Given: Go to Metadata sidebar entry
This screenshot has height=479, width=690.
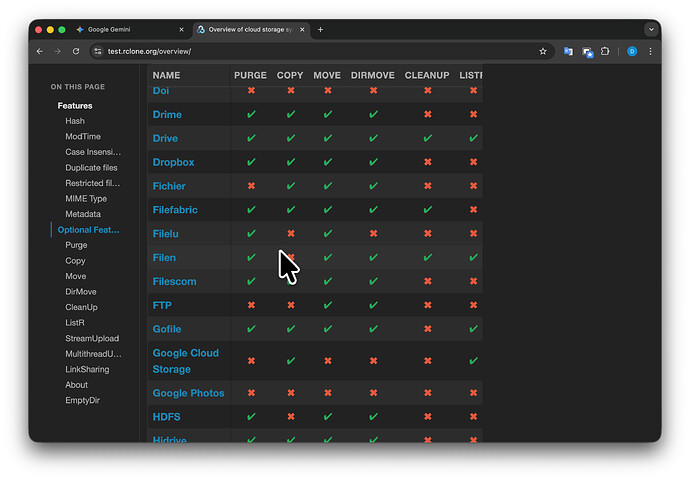Looking at the screenshot, I should (83, 214).
